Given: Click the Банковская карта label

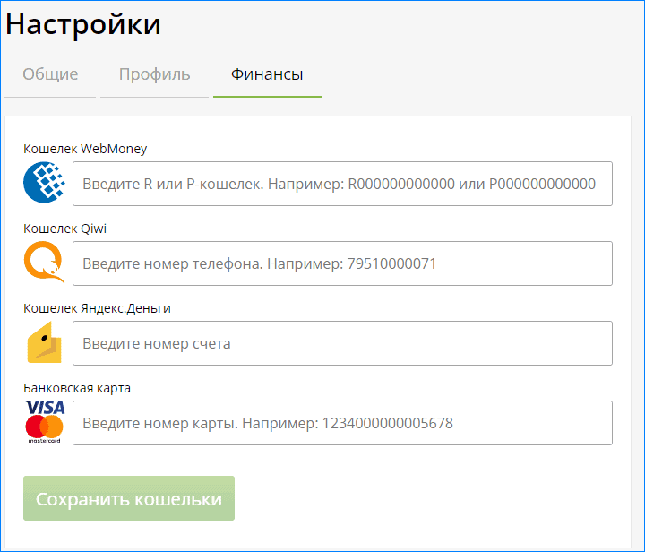Looking at the screenshot, I should [77, 388].
